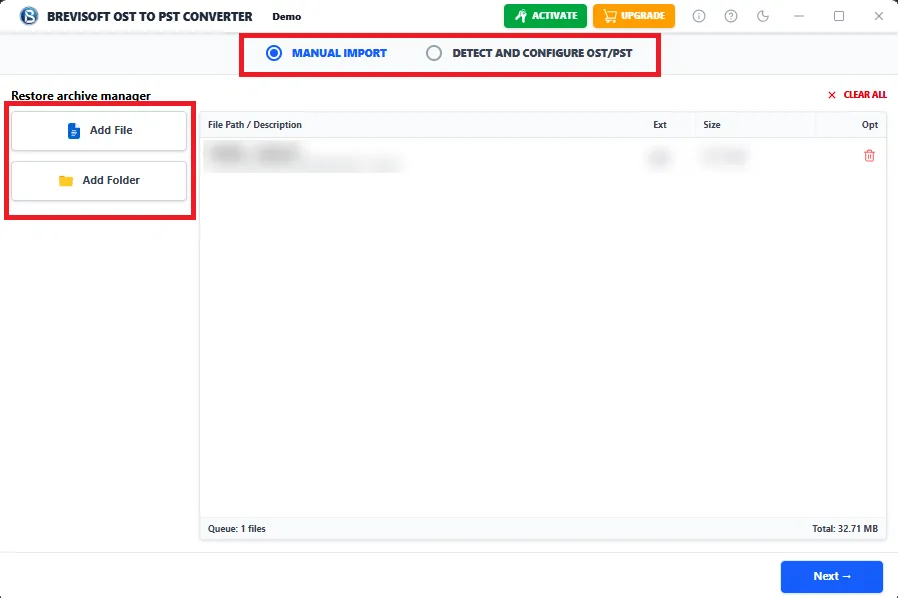This screenshot has height=598, width=898.
Task: Open the info icon in title bar
Action: tap(699, 16)
